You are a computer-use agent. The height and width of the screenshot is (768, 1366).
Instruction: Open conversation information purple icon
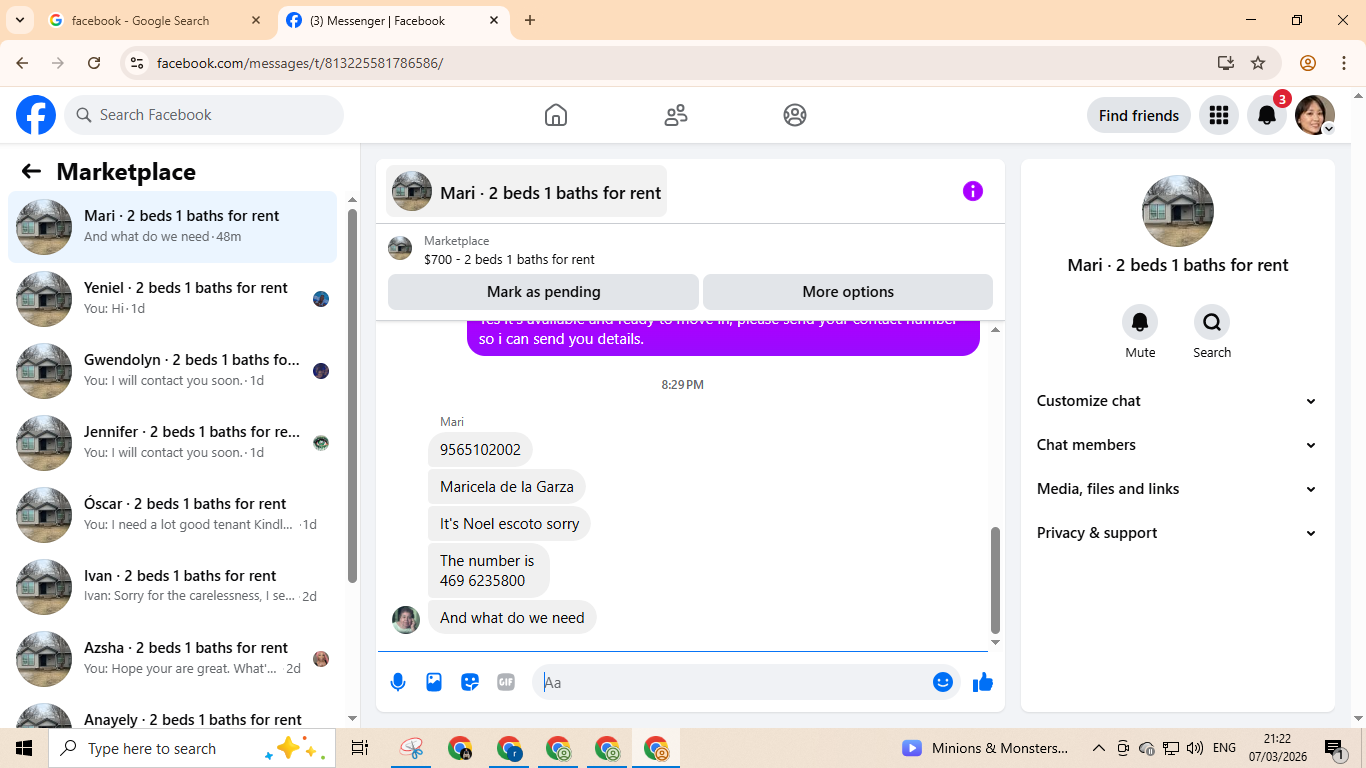click(973, 191)
